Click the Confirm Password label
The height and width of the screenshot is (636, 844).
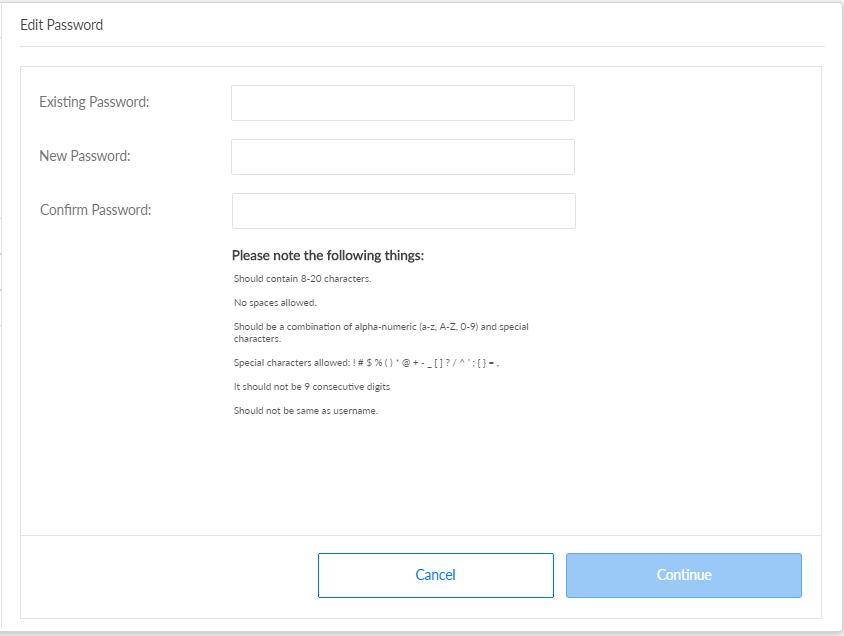(x=95, y=210)
